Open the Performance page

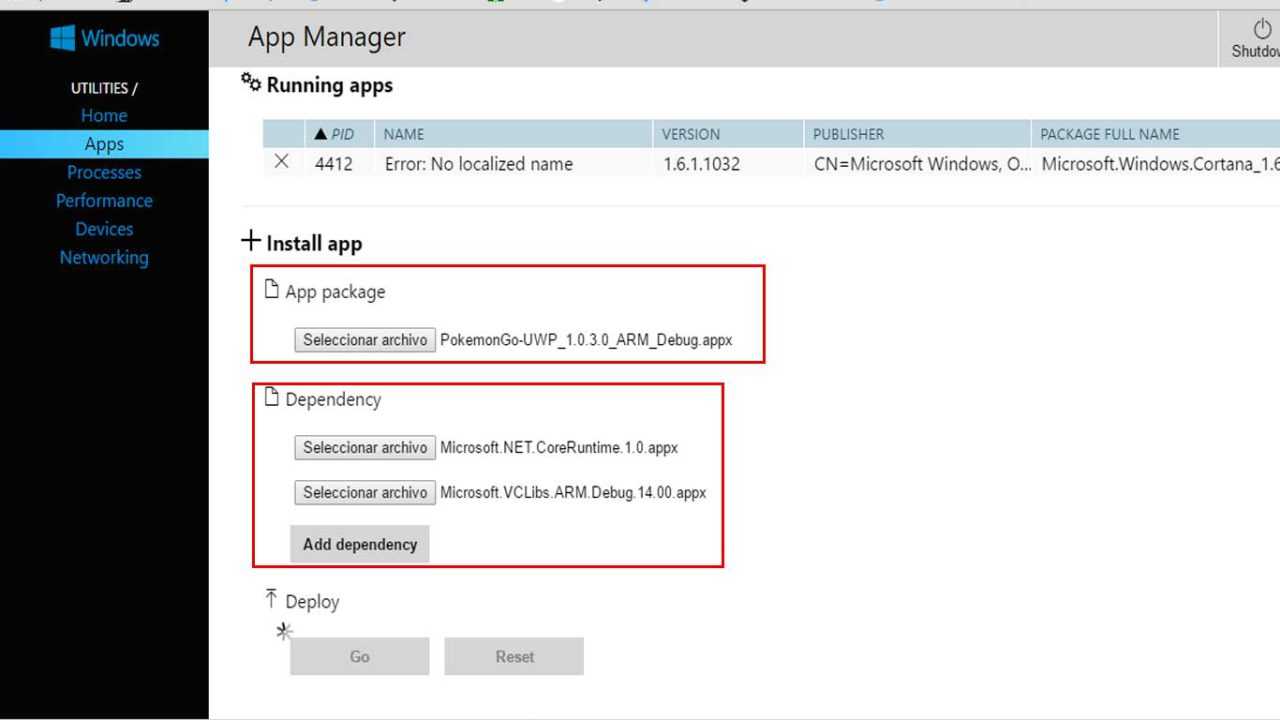pos(104,200)
